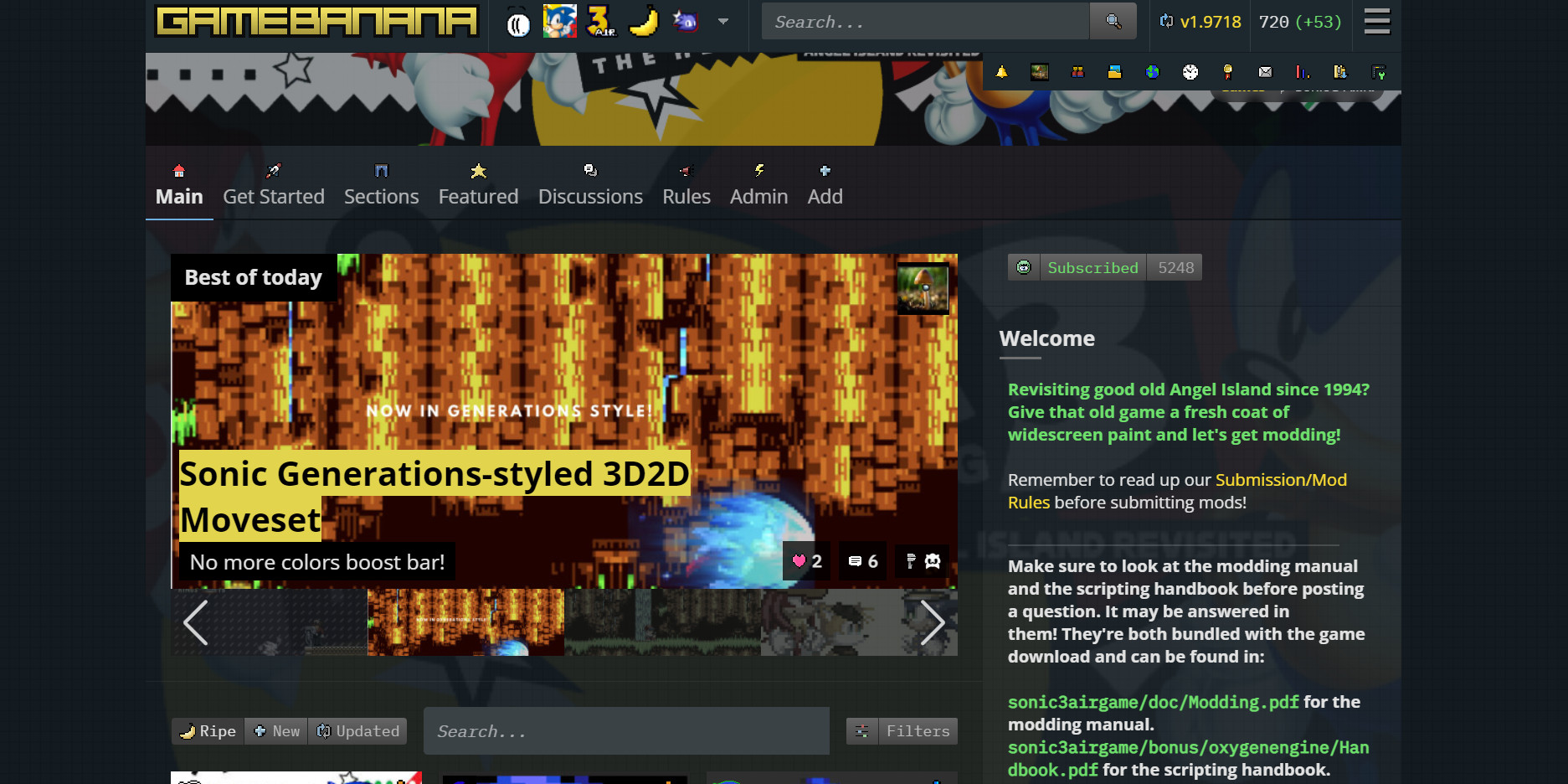Image resolution: width=1568 pixels, height=784 pixels.
Task: Expand the game icon dropdown arrow
Action: 723,22
